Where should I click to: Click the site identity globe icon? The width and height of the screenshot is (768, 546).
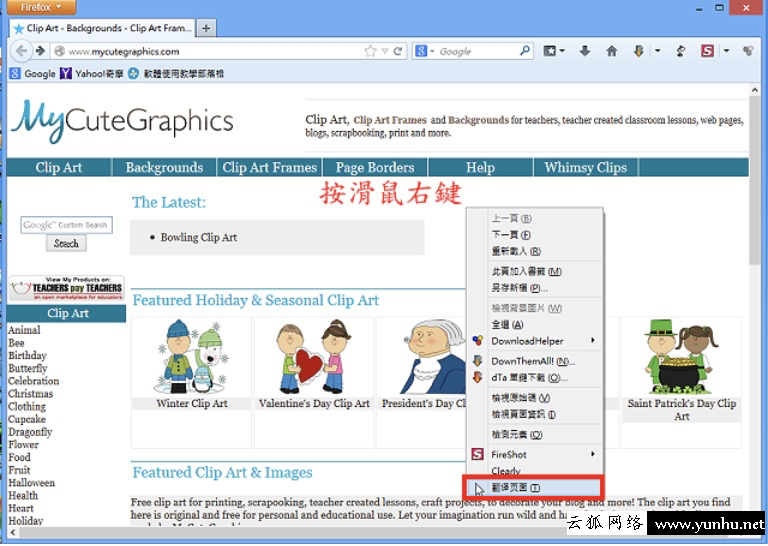pyautogui.click(x=60, y=51)
